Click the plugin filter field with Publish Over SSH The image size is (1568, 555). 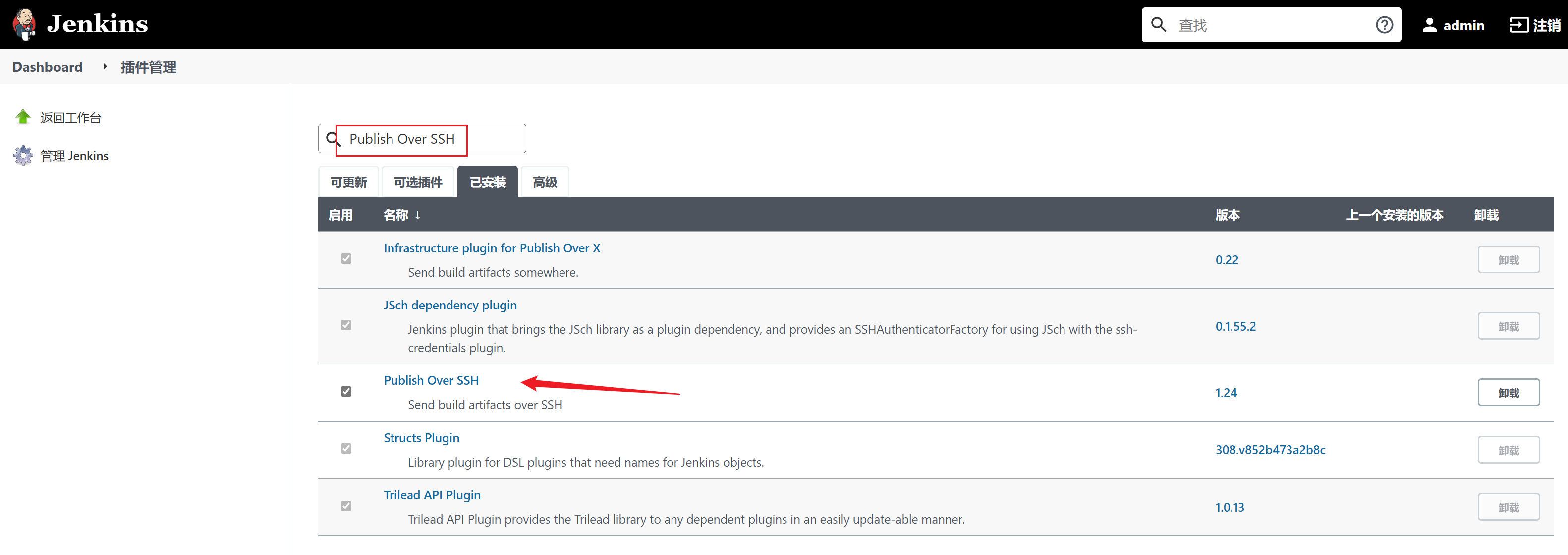pos(422,139)
